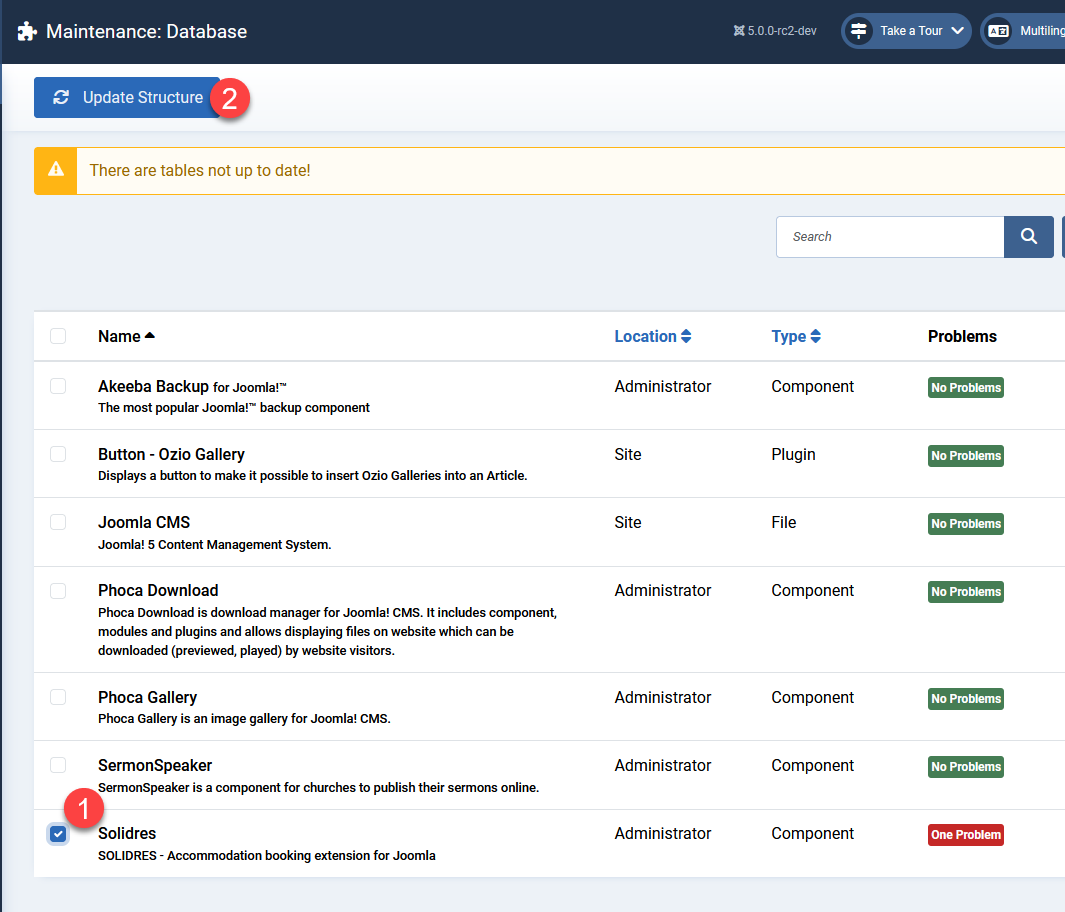
Task: Check the Akeeba Backup row checkbox
Action: 57,386
